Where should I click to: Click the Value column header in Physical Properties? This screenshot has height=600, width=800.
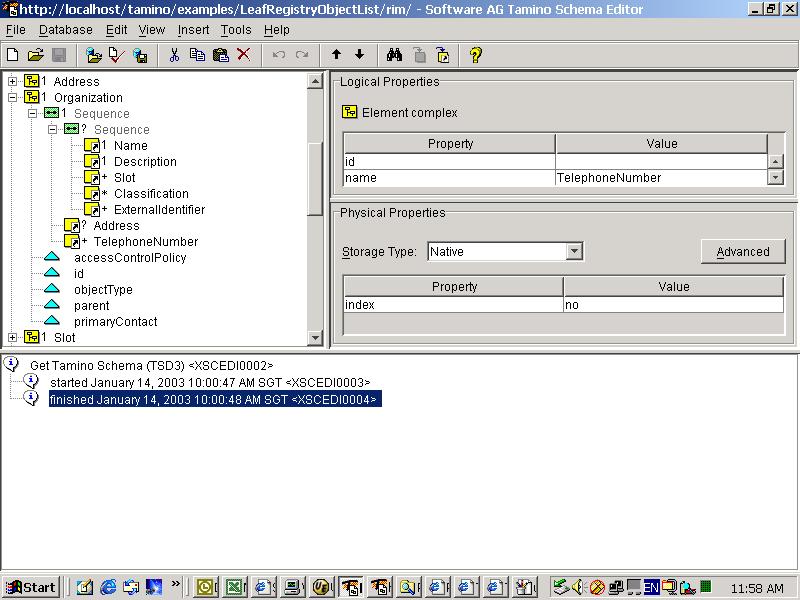tap(673, 286)
